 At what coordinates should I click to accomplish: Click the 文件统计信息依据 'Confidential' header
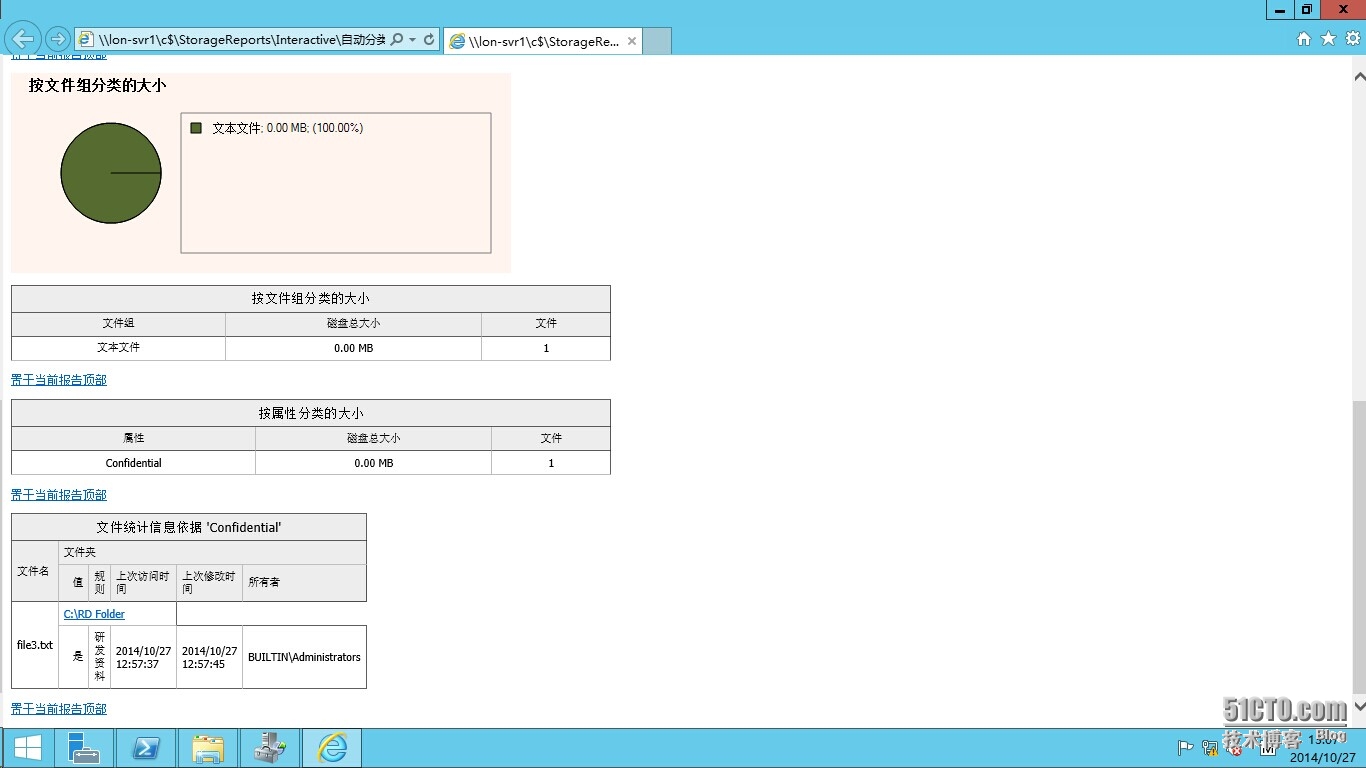(x=189, y=527)
